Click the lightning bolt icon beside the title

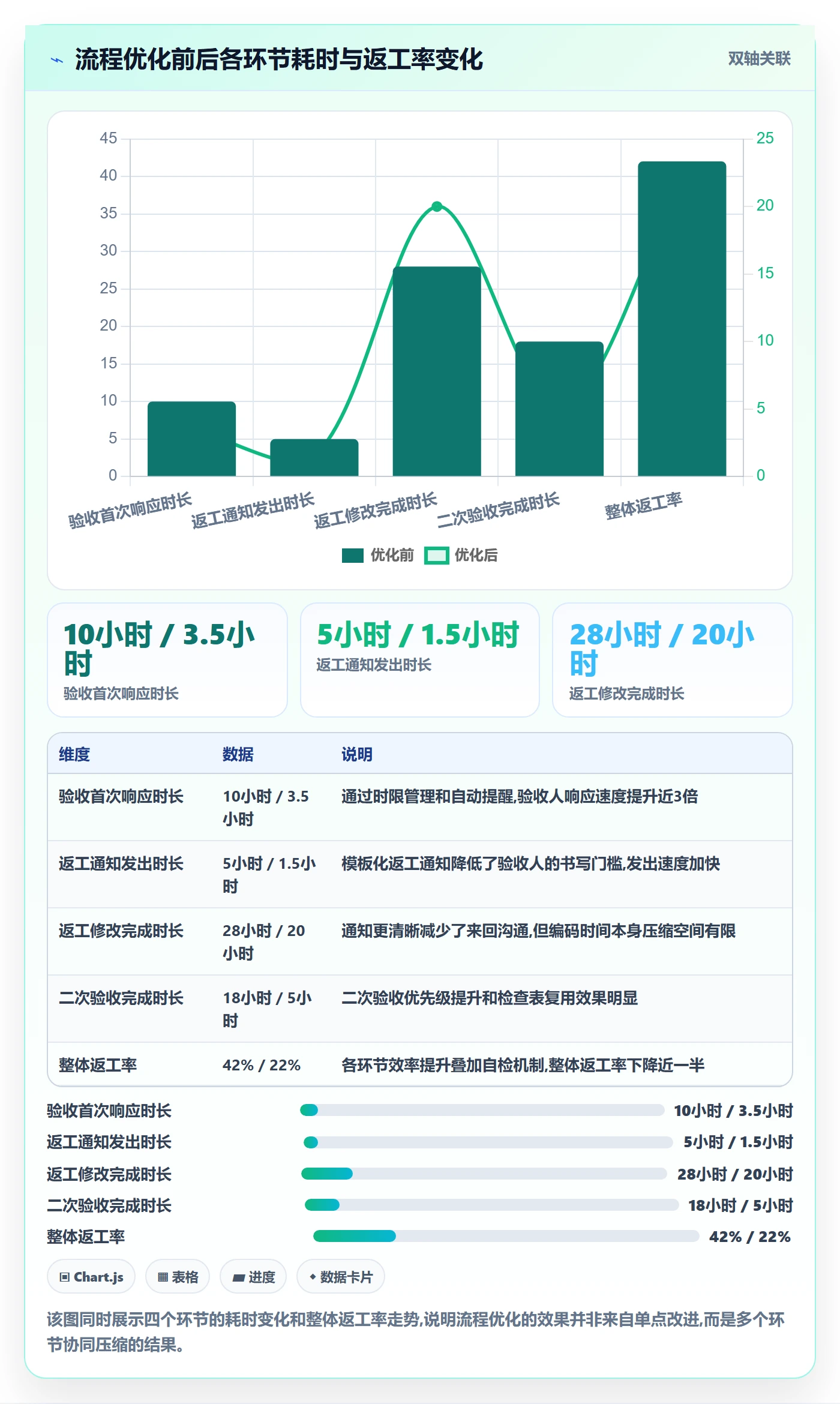[57, 60]
